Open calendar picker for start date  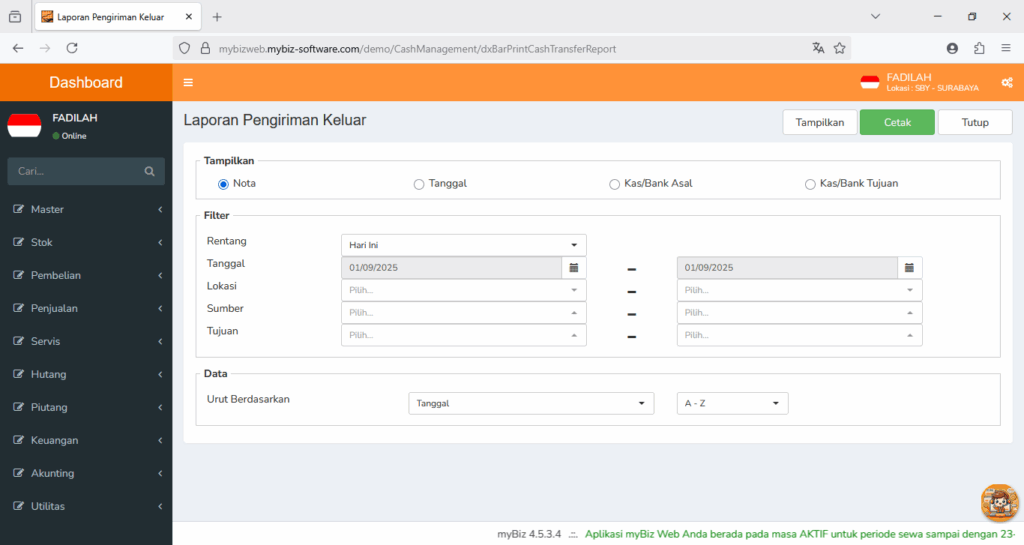click(574, 268)
